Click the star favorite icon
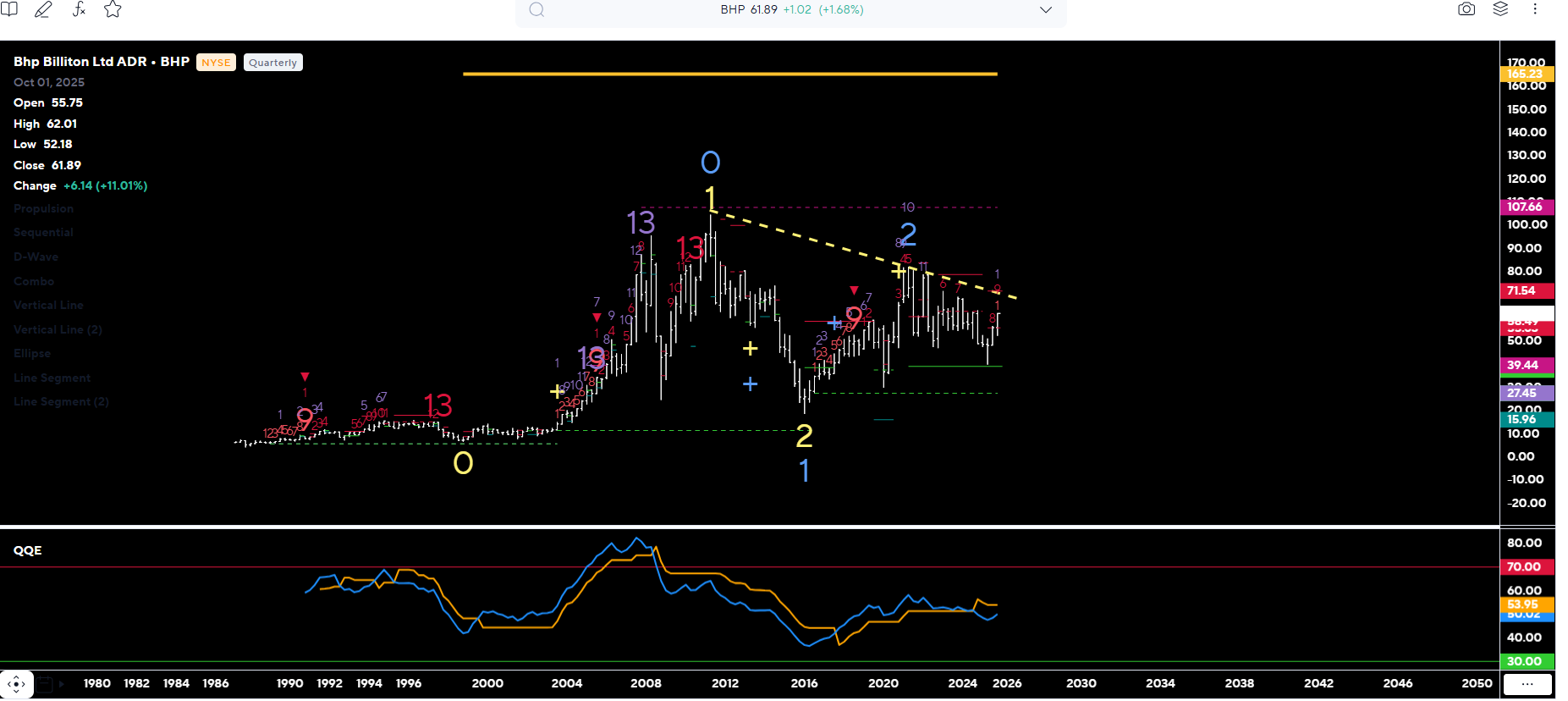The width and height of the screenshot is (1568, 701). (113, 9)
